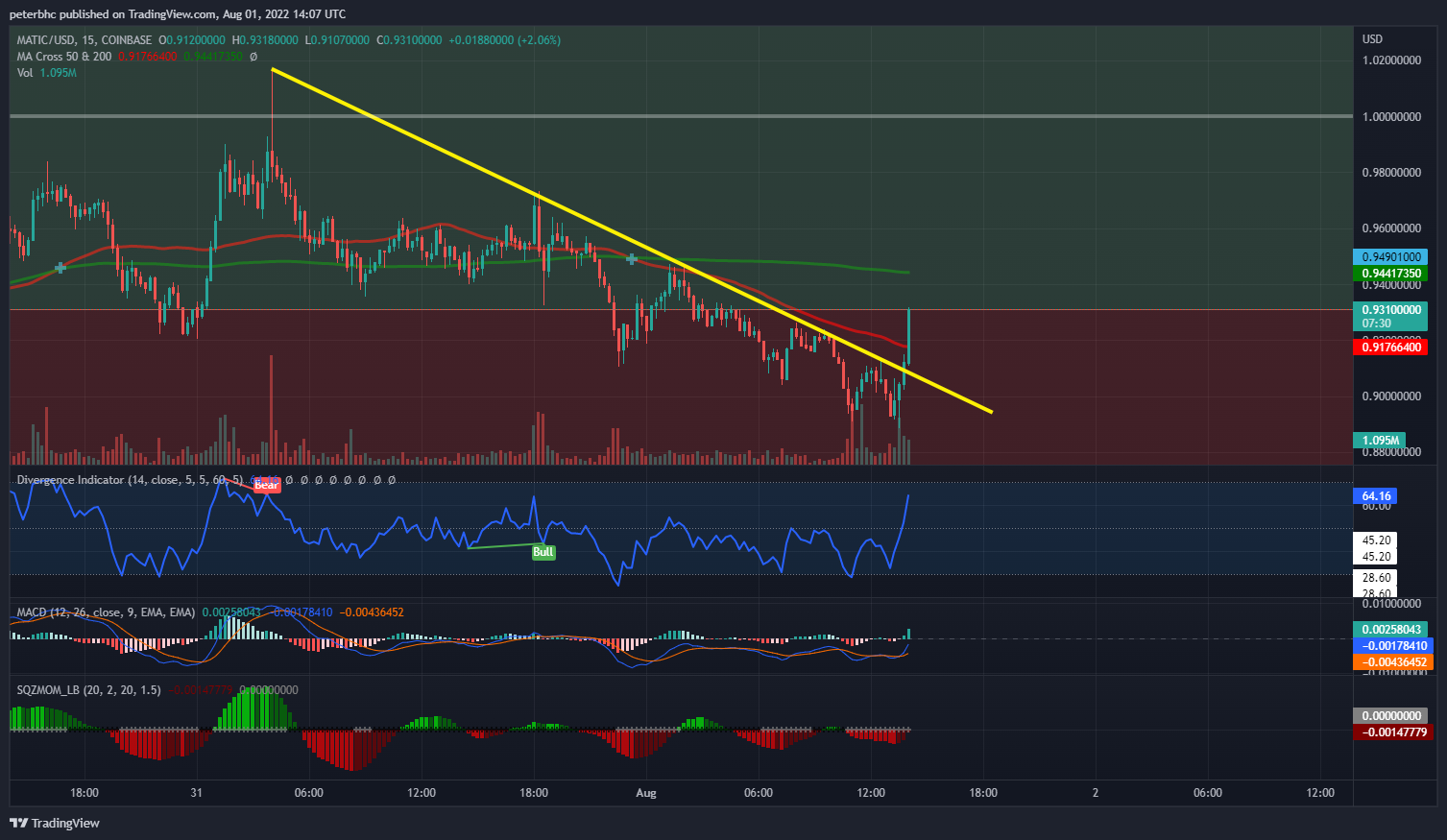
Task: Click the TradingView logo at bottom left
Action: 55,823
